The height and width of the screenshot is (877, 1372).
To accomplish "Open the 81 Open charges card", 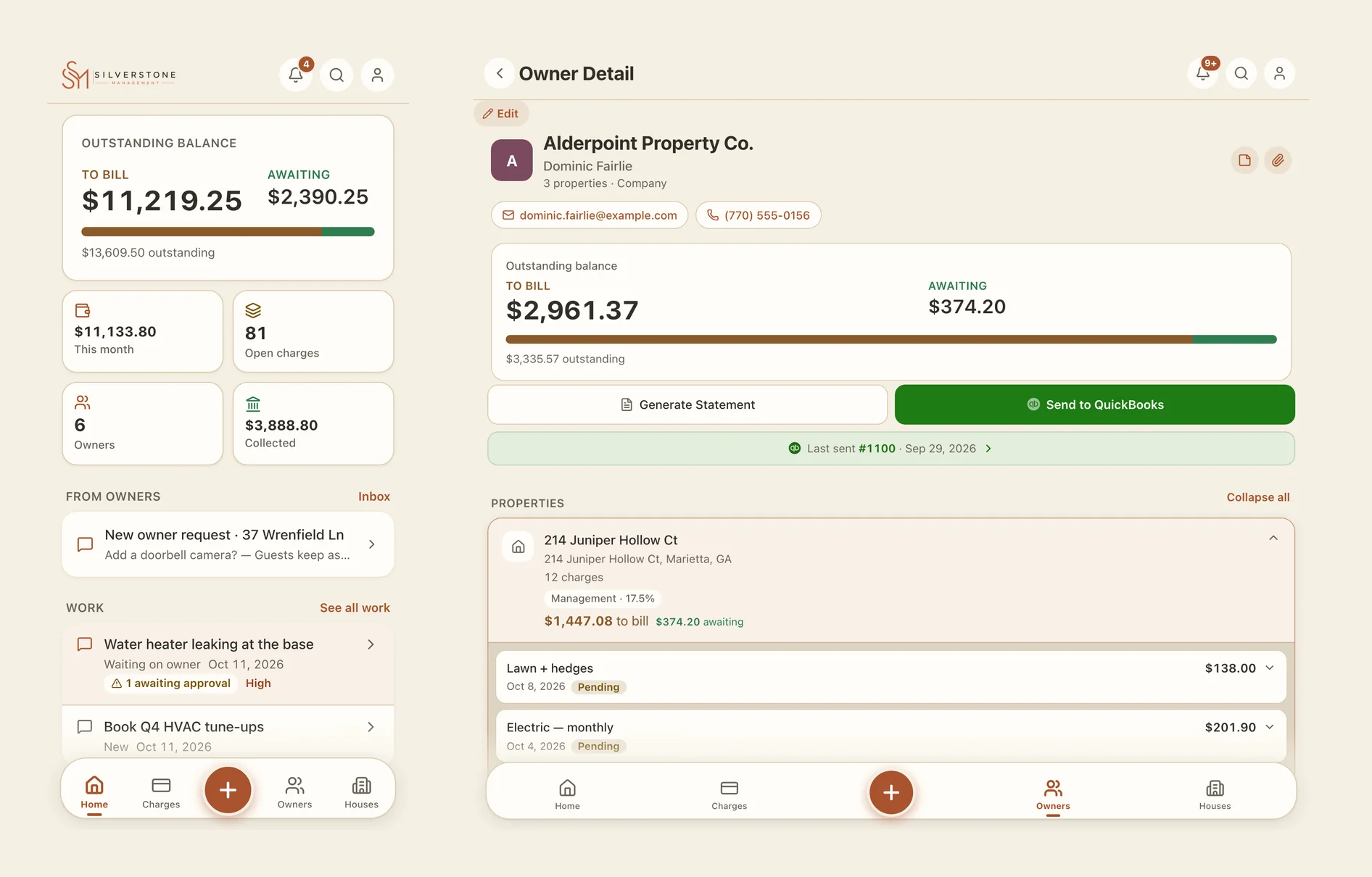I will [x=313, y=331].
